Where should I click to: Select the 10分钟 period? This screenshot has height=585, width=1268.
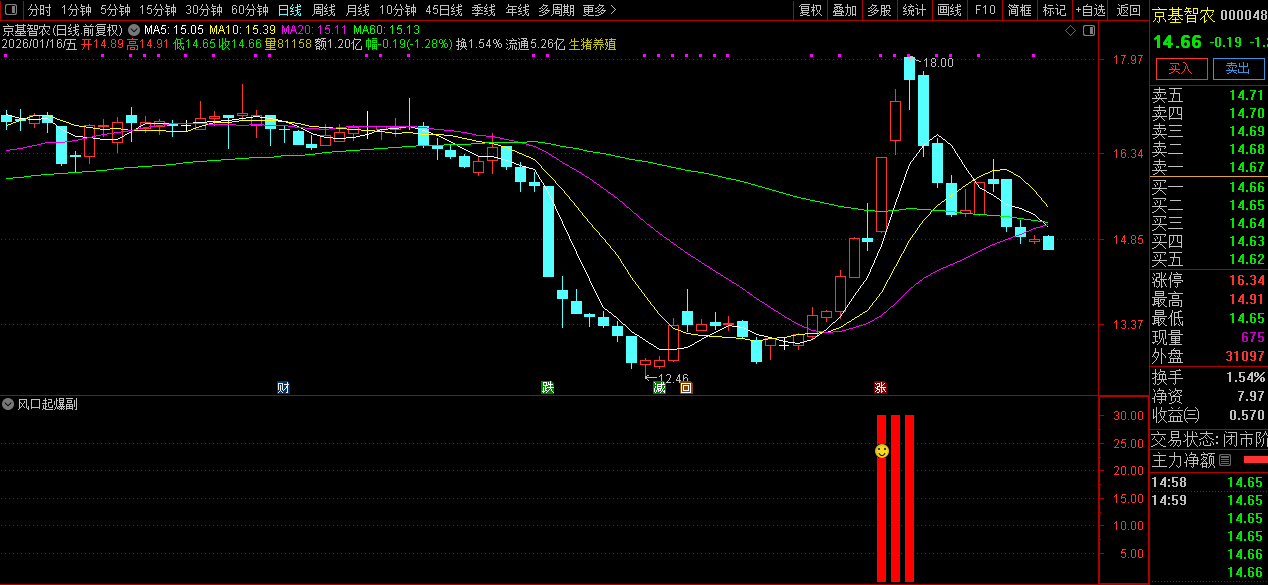397,10
